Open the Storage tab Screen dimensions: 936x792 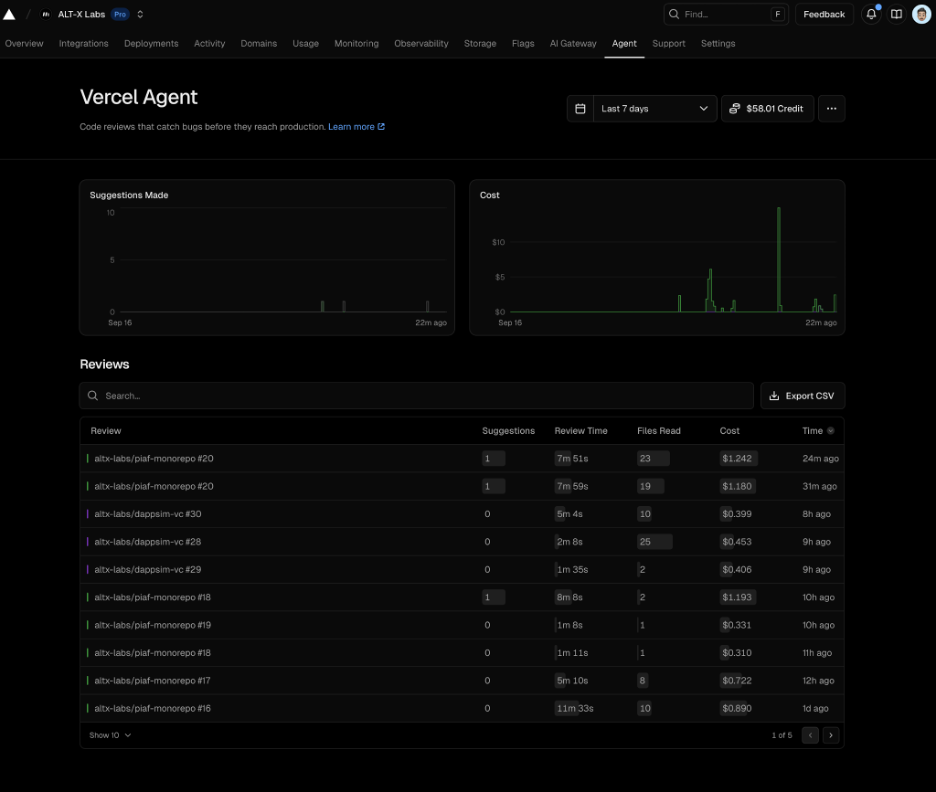[x=480, y=44]
